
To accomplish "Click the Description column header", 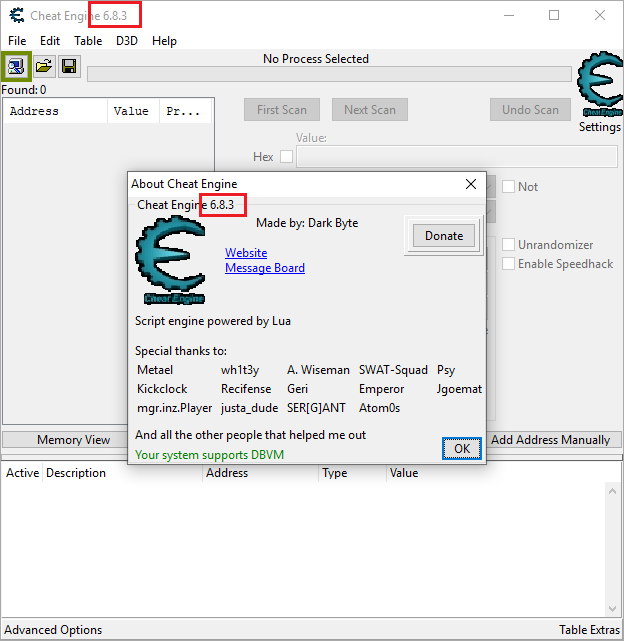I will point(122,473).
